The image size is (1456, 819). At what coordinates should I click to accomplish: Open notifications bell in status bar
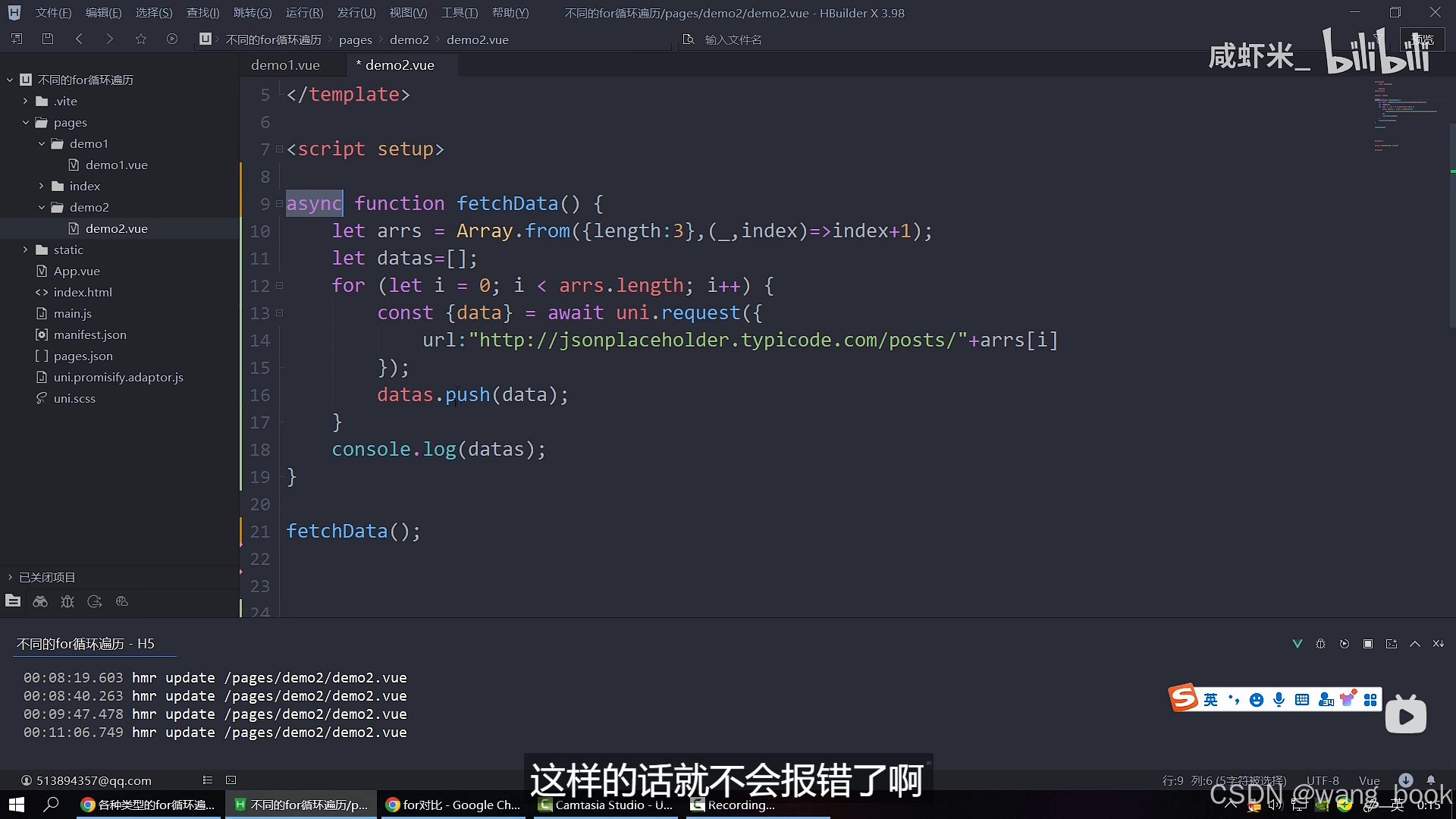(1431, 780)
